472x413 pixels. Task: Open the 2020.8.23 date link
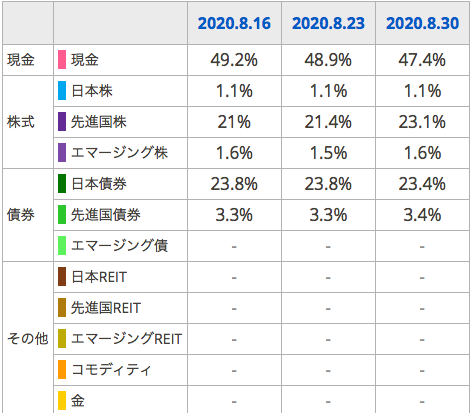click(x=328, y=24)
